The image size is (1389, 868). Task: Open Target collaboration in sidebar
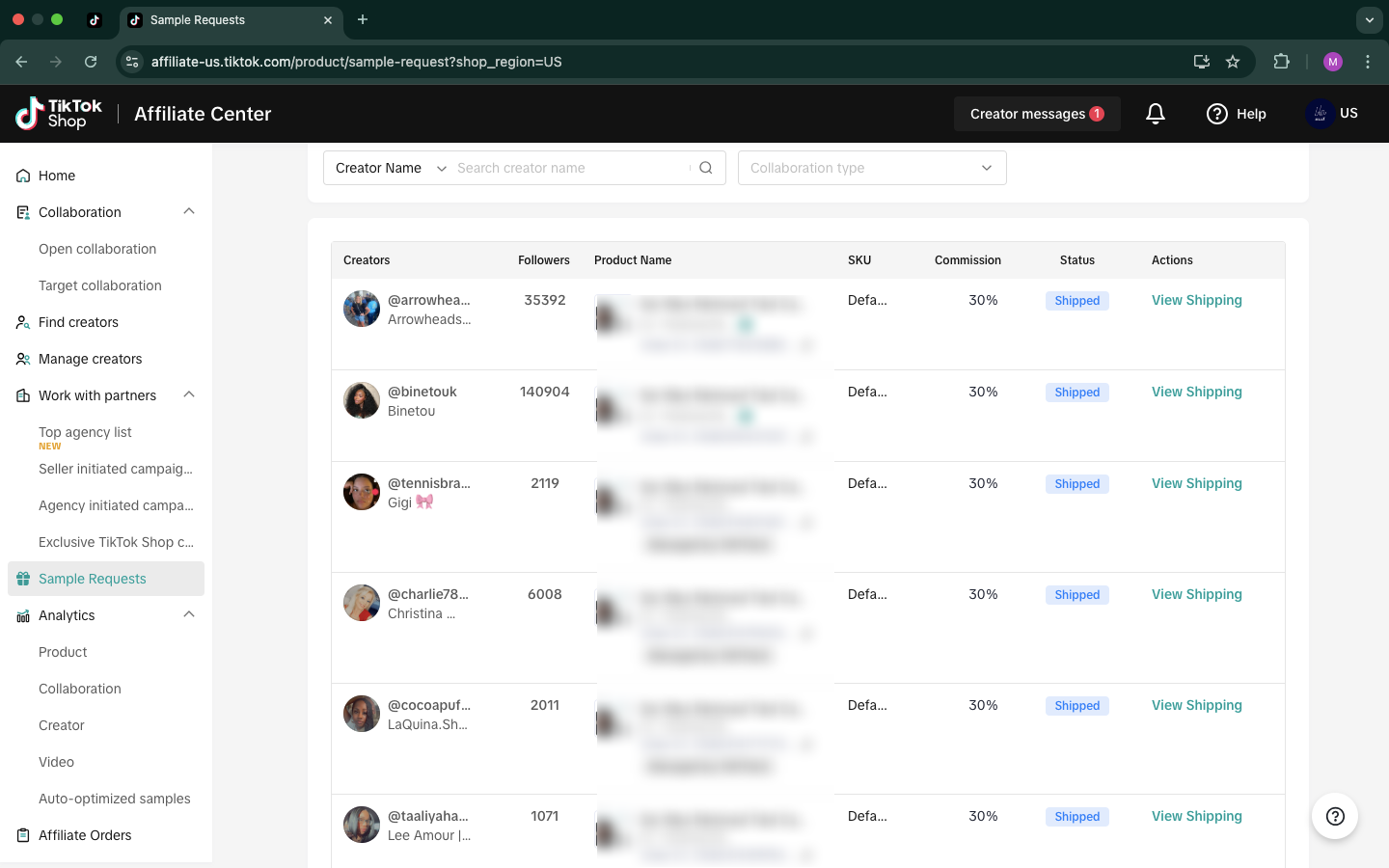[100, 285]
